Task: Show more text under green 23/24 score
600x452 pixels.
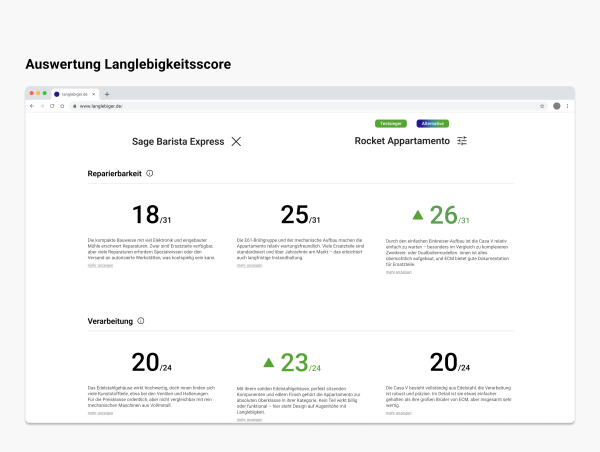Action: [247, 419]
